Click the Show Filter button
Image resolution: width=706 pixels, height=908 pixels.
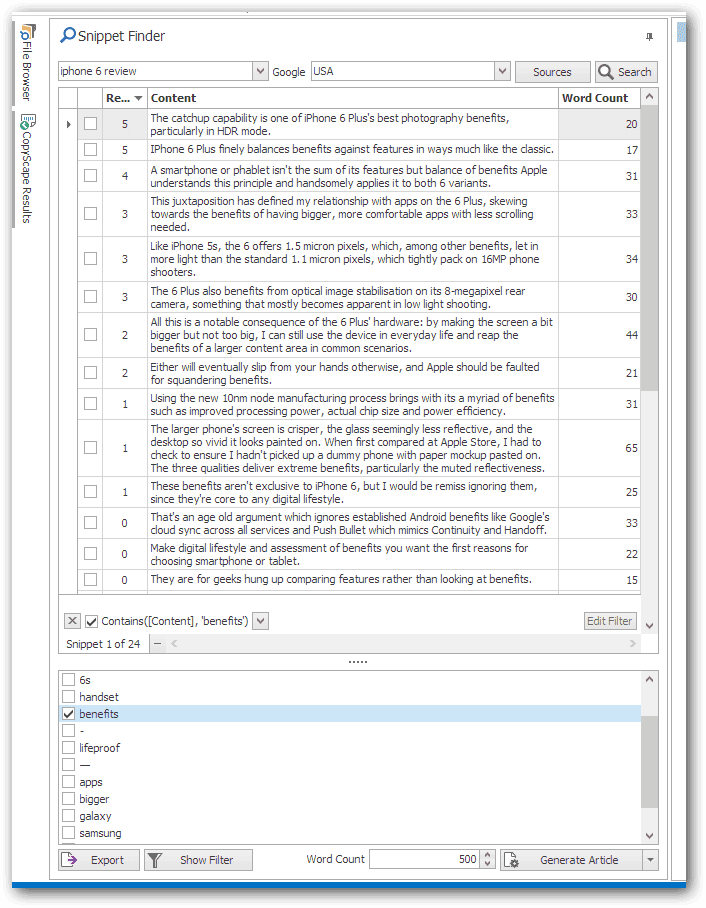coord(198,860)
